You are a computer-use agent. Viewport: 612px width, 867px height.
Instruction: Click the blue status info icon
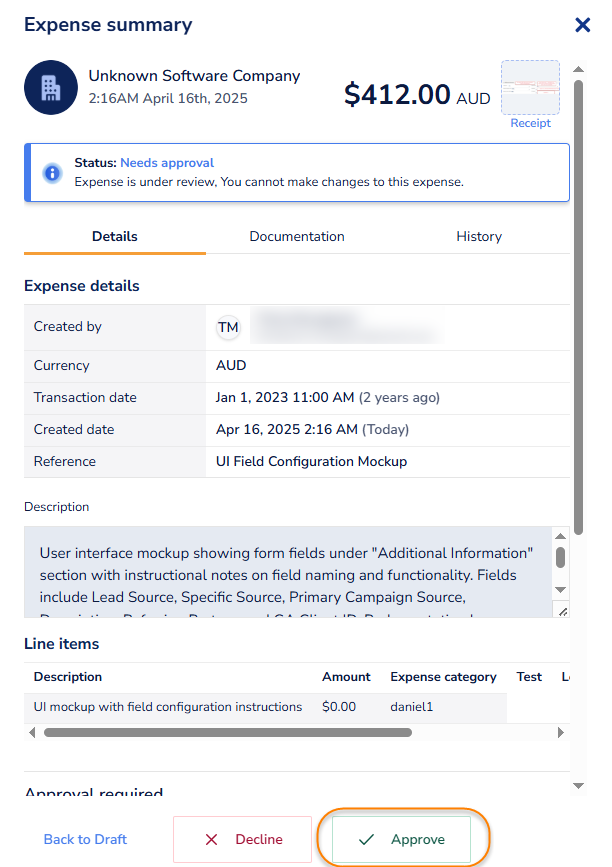52,172
